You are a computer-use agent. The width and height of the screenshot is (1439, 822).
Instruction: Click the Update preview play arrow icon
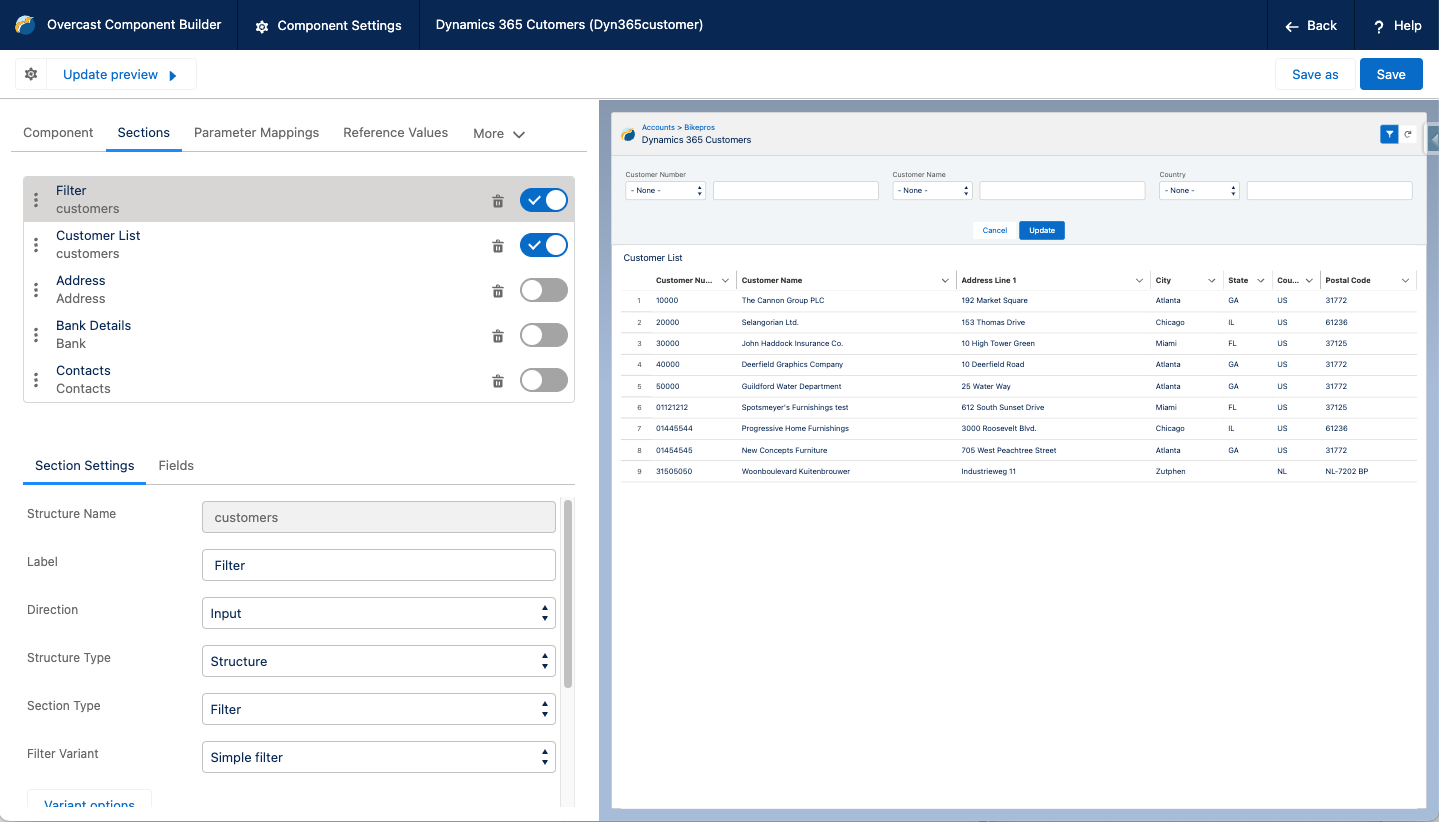pos(173,75)
